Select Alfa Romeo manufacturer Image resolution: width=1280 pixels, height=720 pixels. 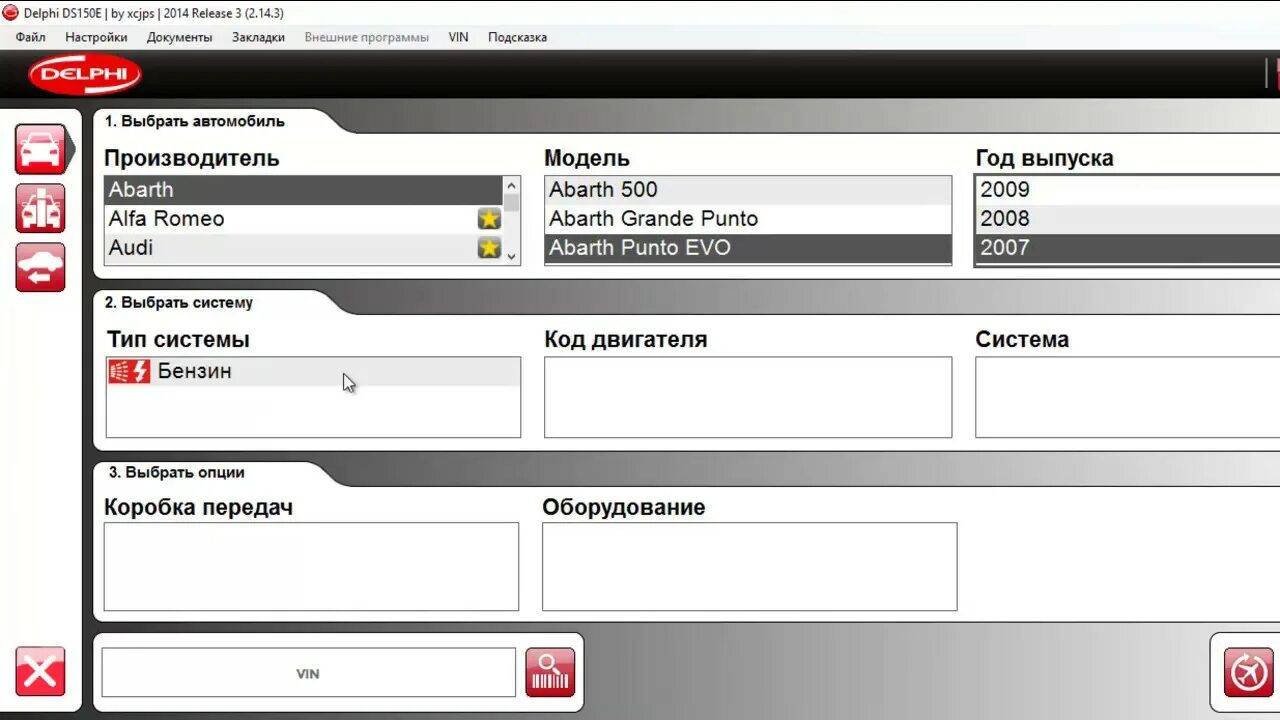pyautogui.click(x=304, y=219)
